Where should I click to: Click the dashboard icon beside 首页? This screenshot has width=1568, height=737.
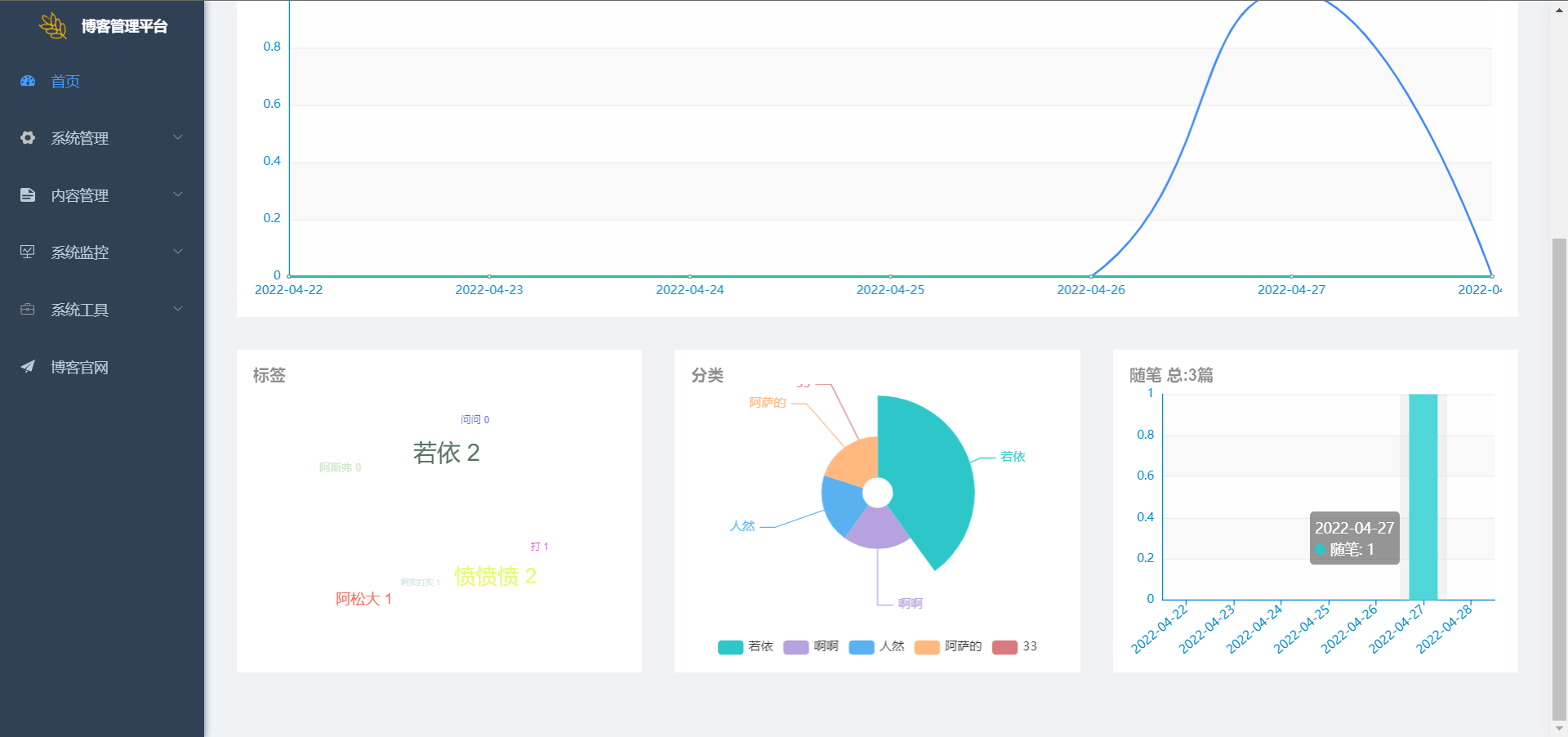pos(28,81)
